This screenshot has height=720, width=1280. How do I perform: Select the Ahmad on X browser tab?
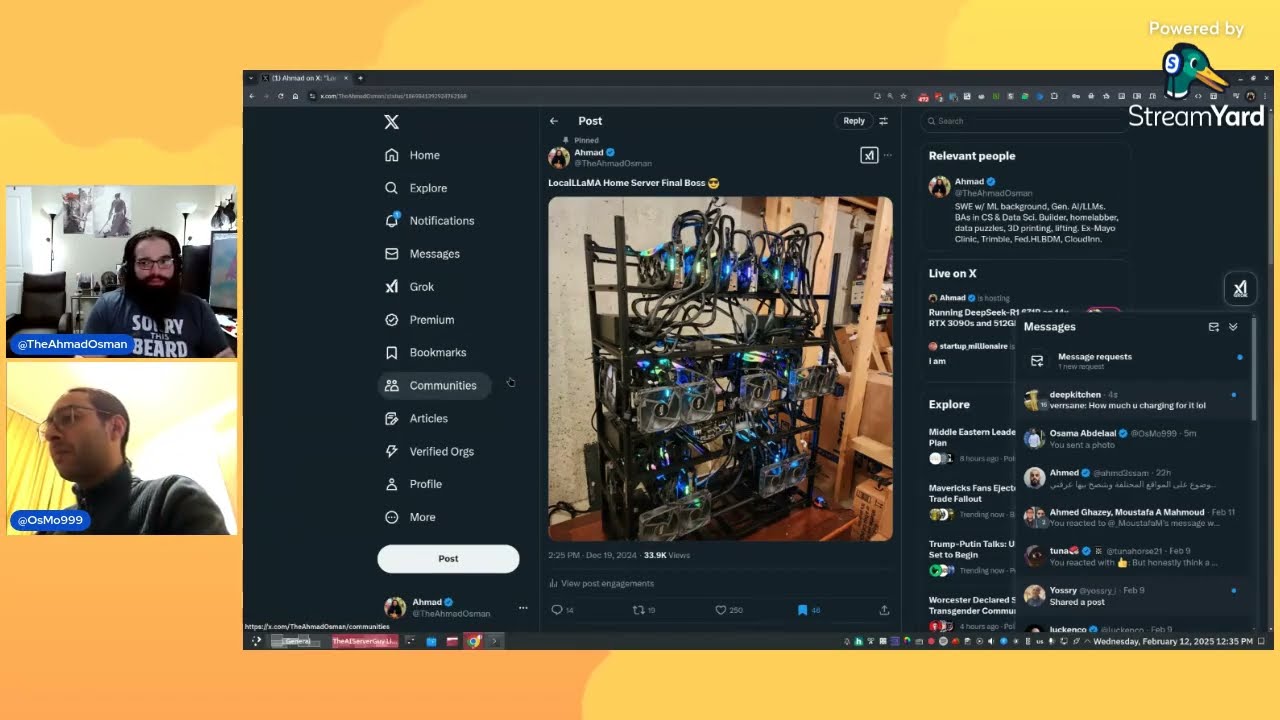click(304, 78)
